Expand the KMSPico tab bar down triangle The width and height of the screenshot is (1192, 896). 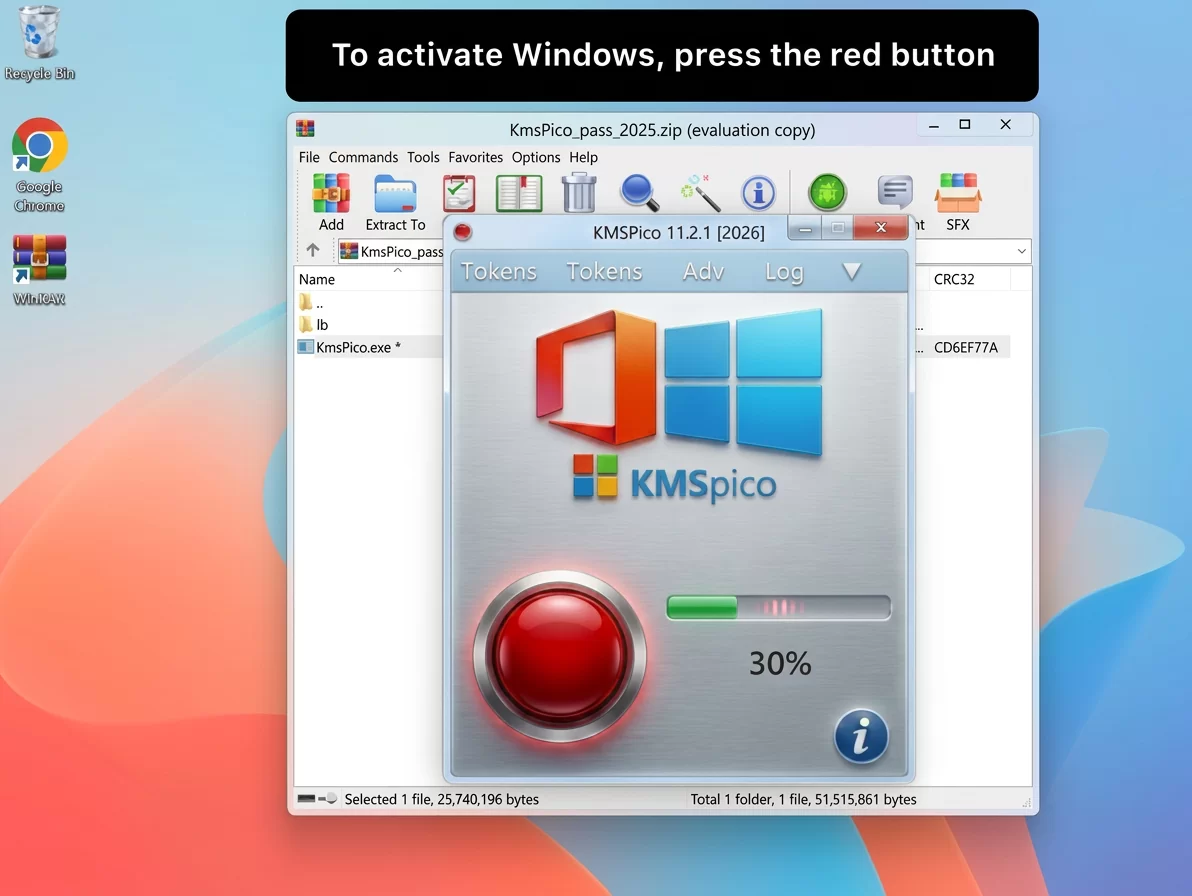[x=851, y=271]
